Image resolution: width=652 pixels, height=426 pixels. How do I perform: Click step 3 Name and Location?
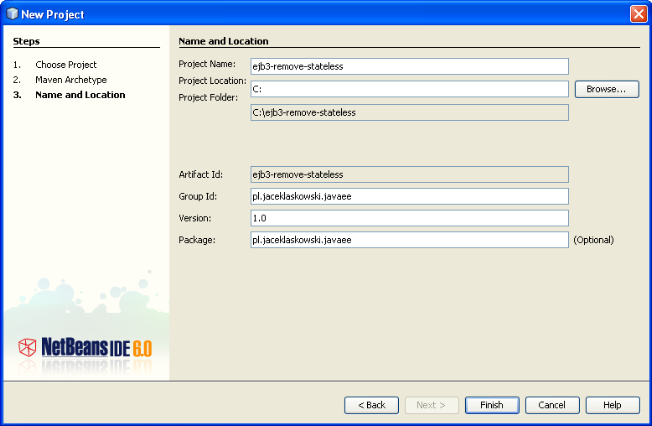pyautogui.click(x=80, y=95)
